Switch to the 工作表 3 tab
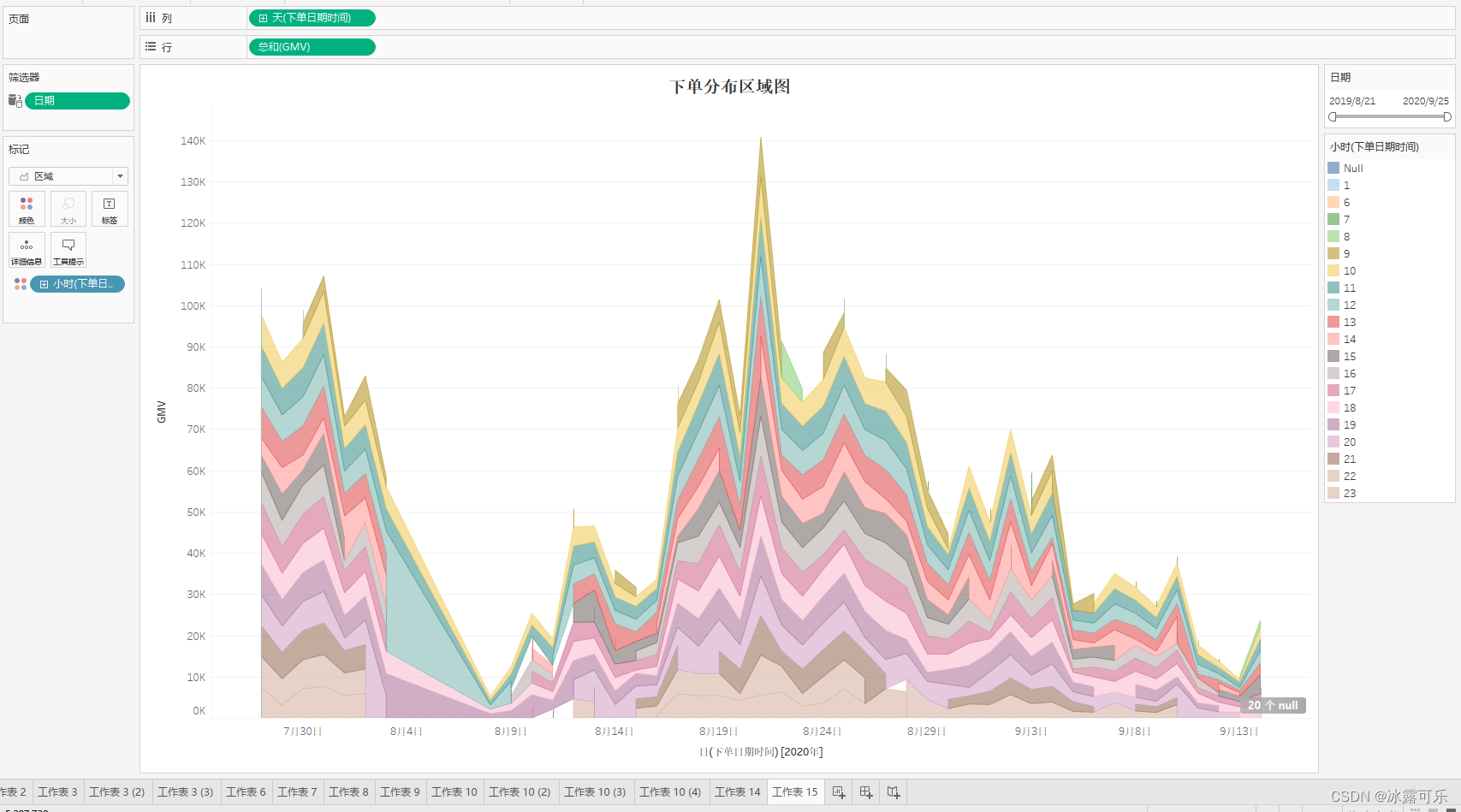Viewport: 1461px width, 812px height. click(57, 792)
